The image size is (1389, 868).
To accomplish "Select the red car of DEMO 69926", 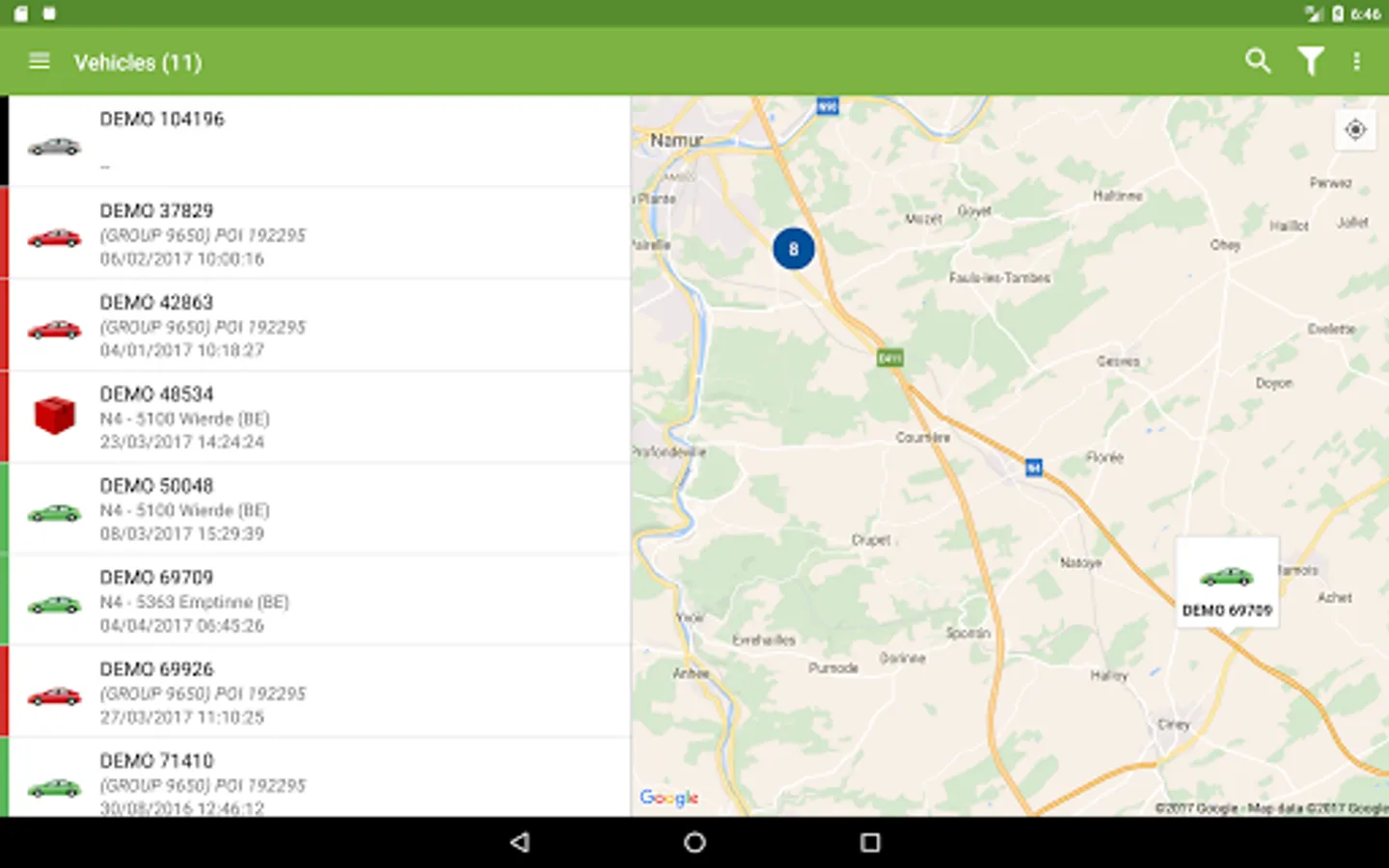I will (54, 695).
